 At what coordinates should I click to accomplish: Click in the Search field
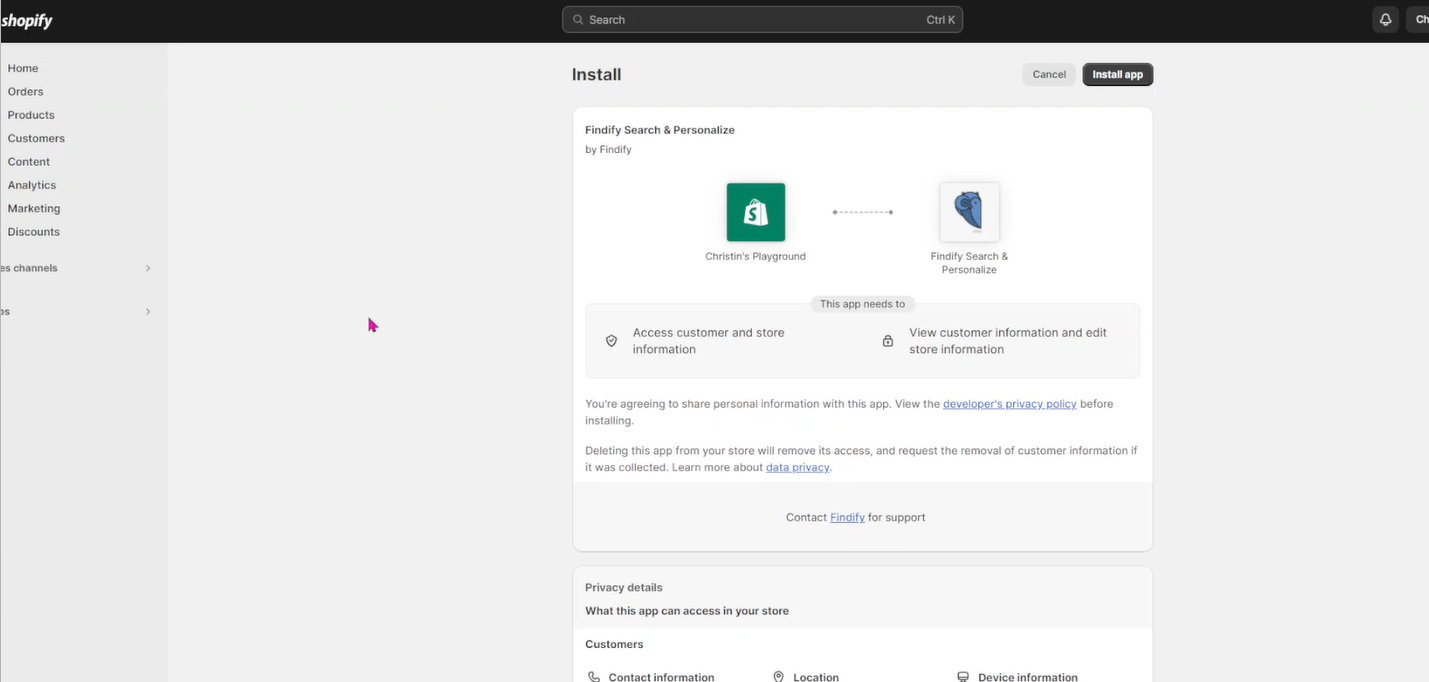tap(762, 20)
